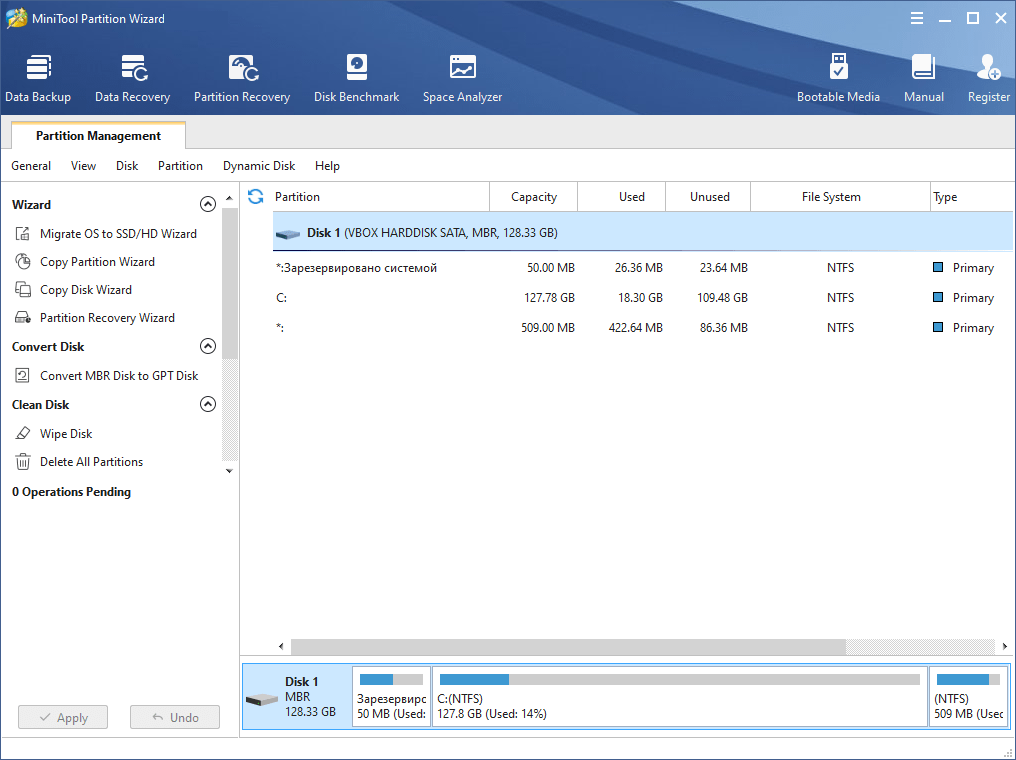
Task: Sort by the Used column header
Action: click(622, 196)
